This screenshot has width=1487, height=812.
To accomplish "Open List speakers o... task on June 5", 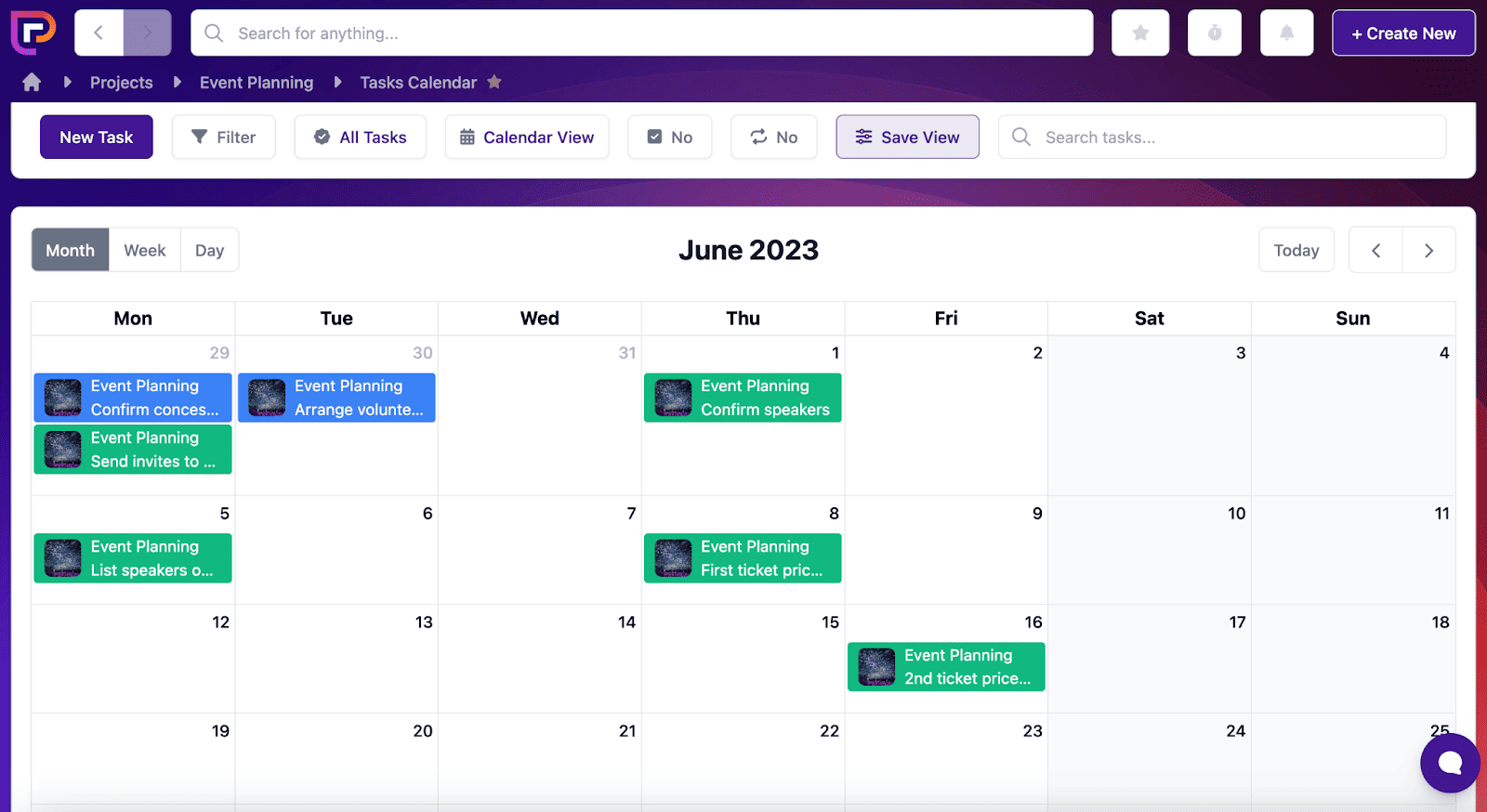I will point(133,558).
